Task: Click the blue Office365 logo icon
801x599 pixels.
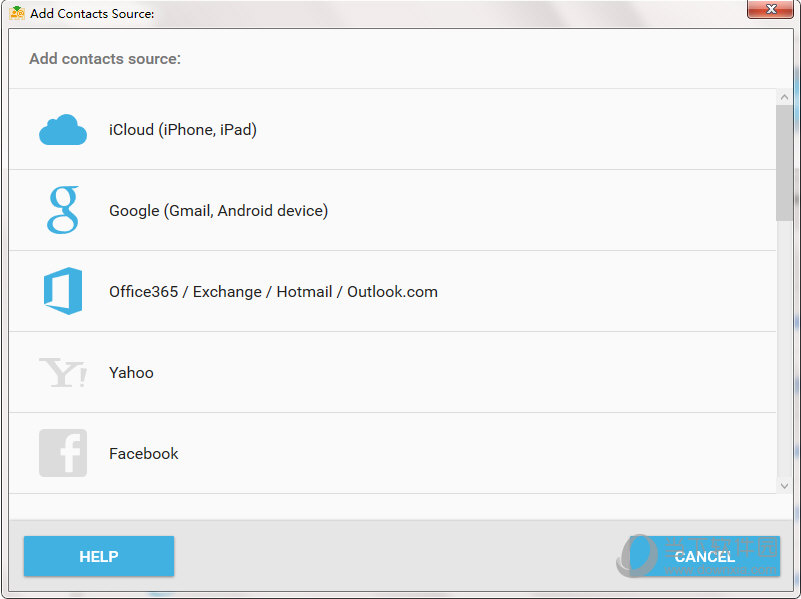Action: click(x=63, y=291)
